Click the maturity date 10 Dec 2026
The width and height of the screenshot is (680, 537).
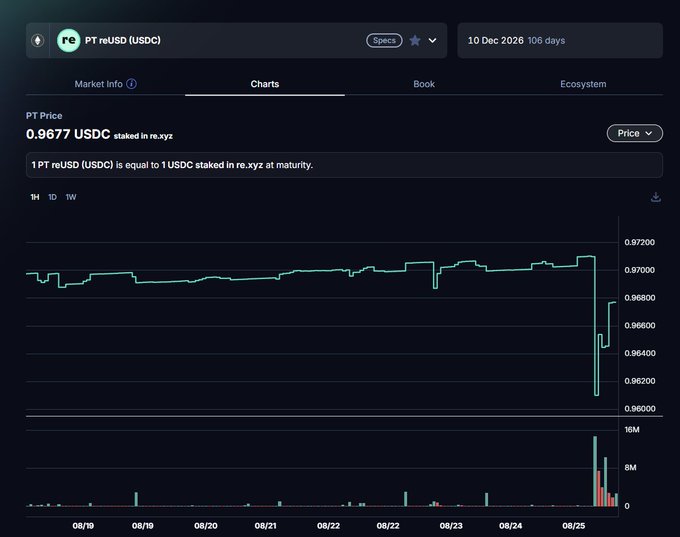[495, 40]
